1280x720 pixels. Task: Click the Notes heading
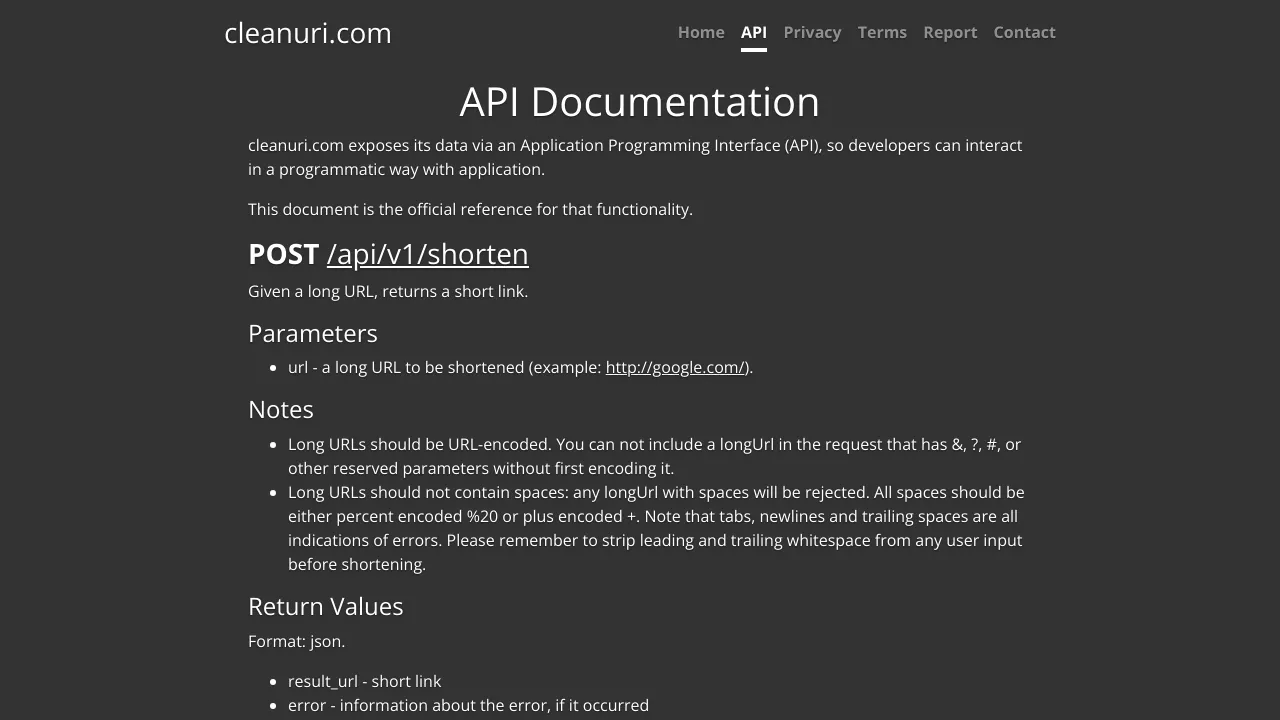click(x=281, y=409)
